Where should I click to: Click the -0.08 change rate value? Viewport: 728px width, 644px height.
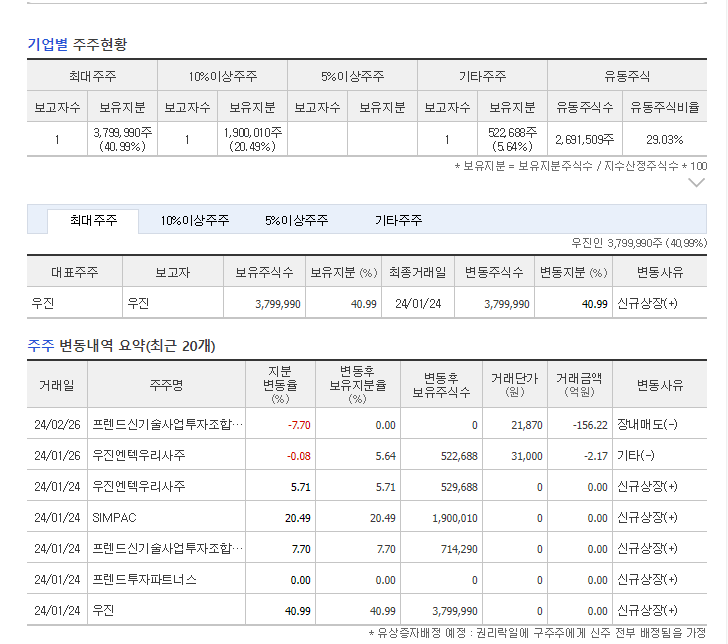[x=299, y=456]
